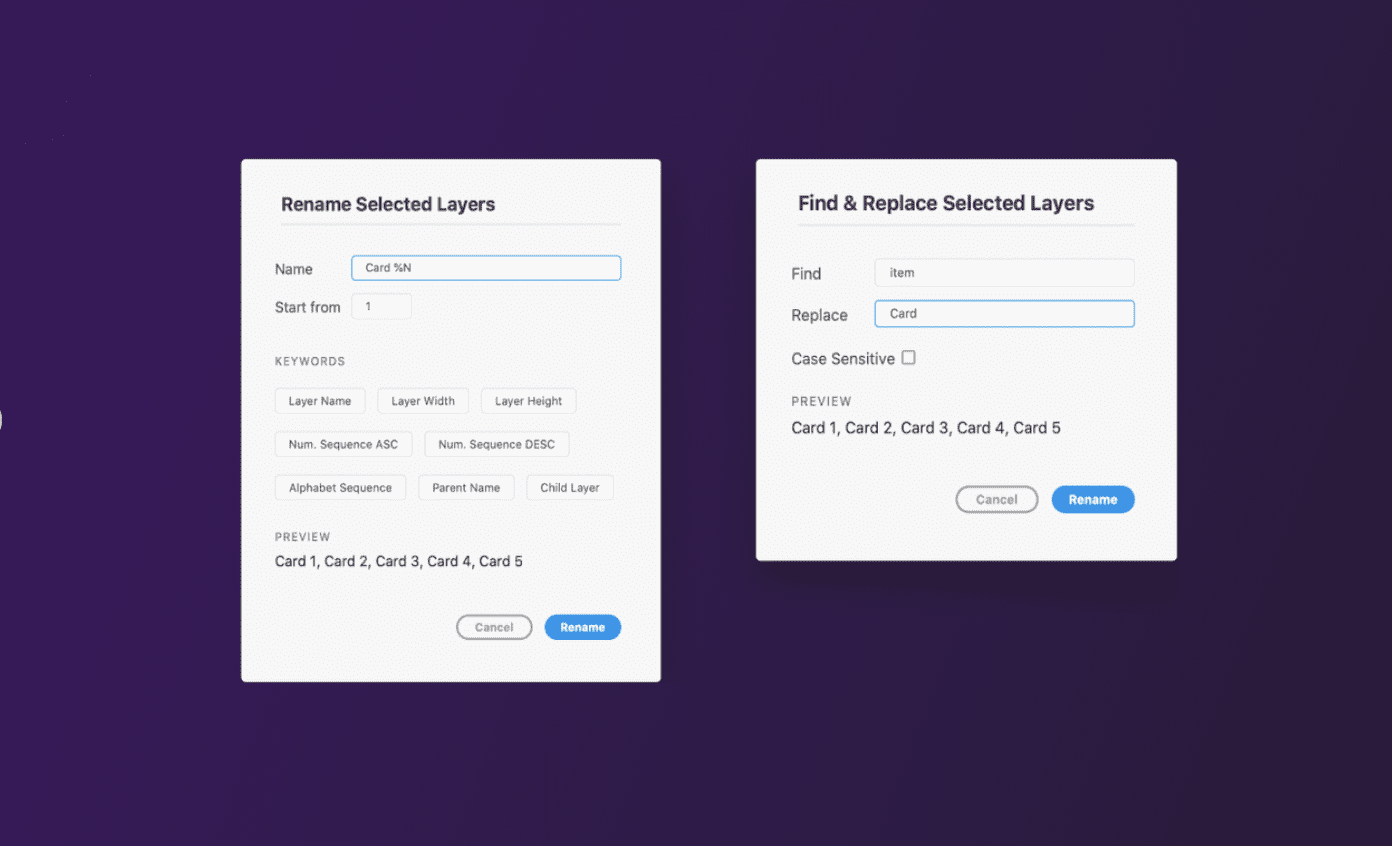Insert the Alphabet Sequence keyword

(x=340, y=488)
